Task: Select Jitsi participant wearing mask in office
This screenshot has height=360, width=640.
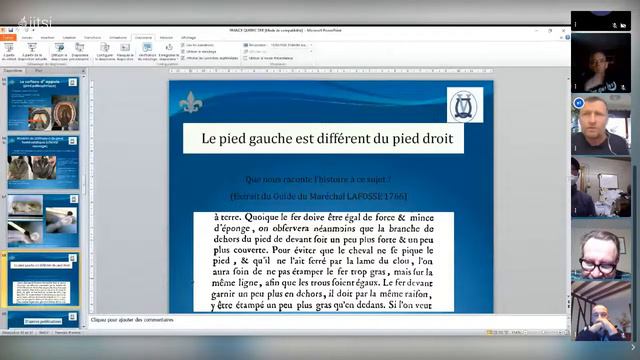Action: [600, 187]
